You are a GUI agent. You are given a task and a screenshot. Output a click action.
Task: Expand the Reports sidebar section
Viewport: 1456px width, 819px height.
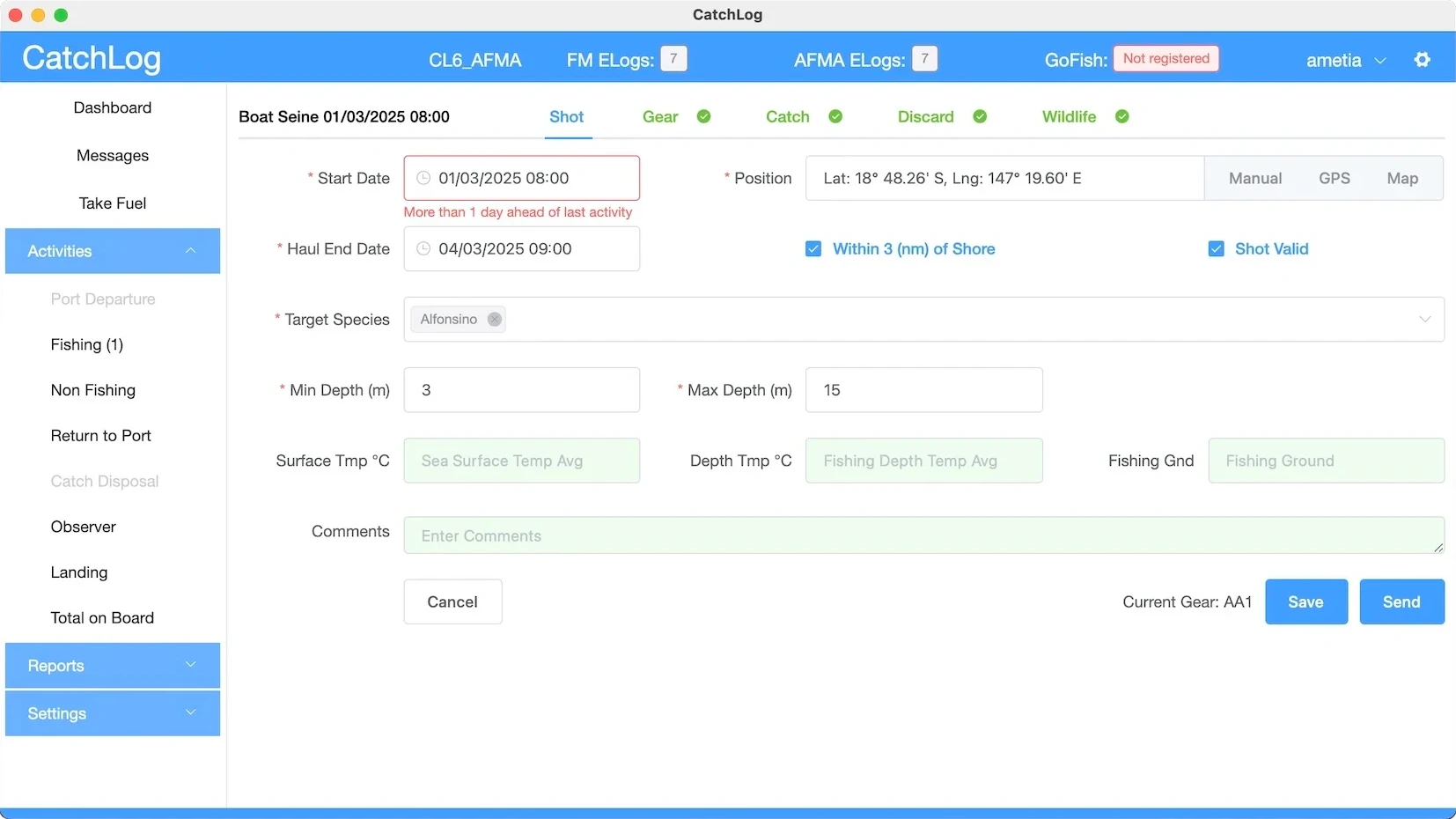(113, 666)
